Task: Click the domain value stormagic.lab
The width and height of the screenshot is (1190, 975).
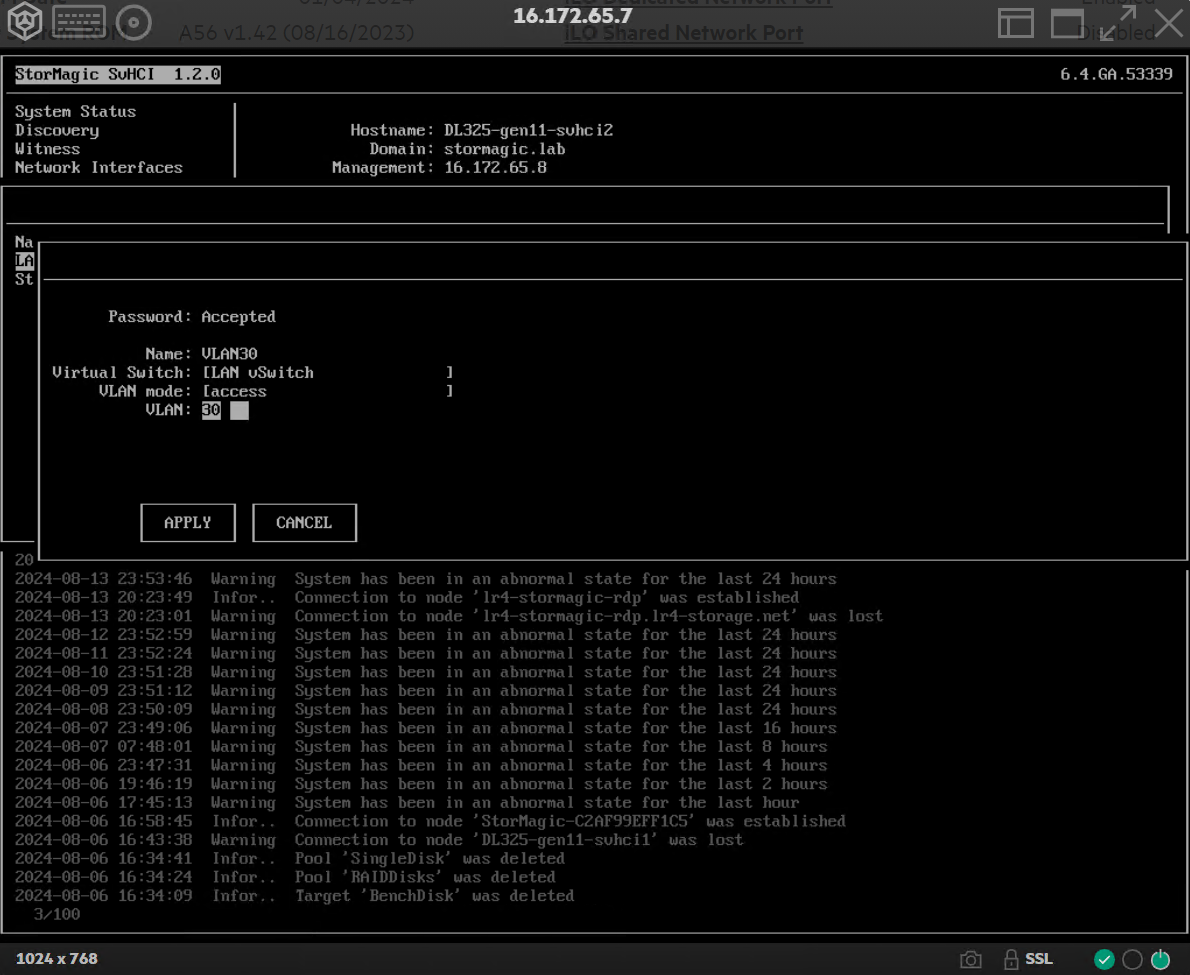Action: click(x=505, y=149)
